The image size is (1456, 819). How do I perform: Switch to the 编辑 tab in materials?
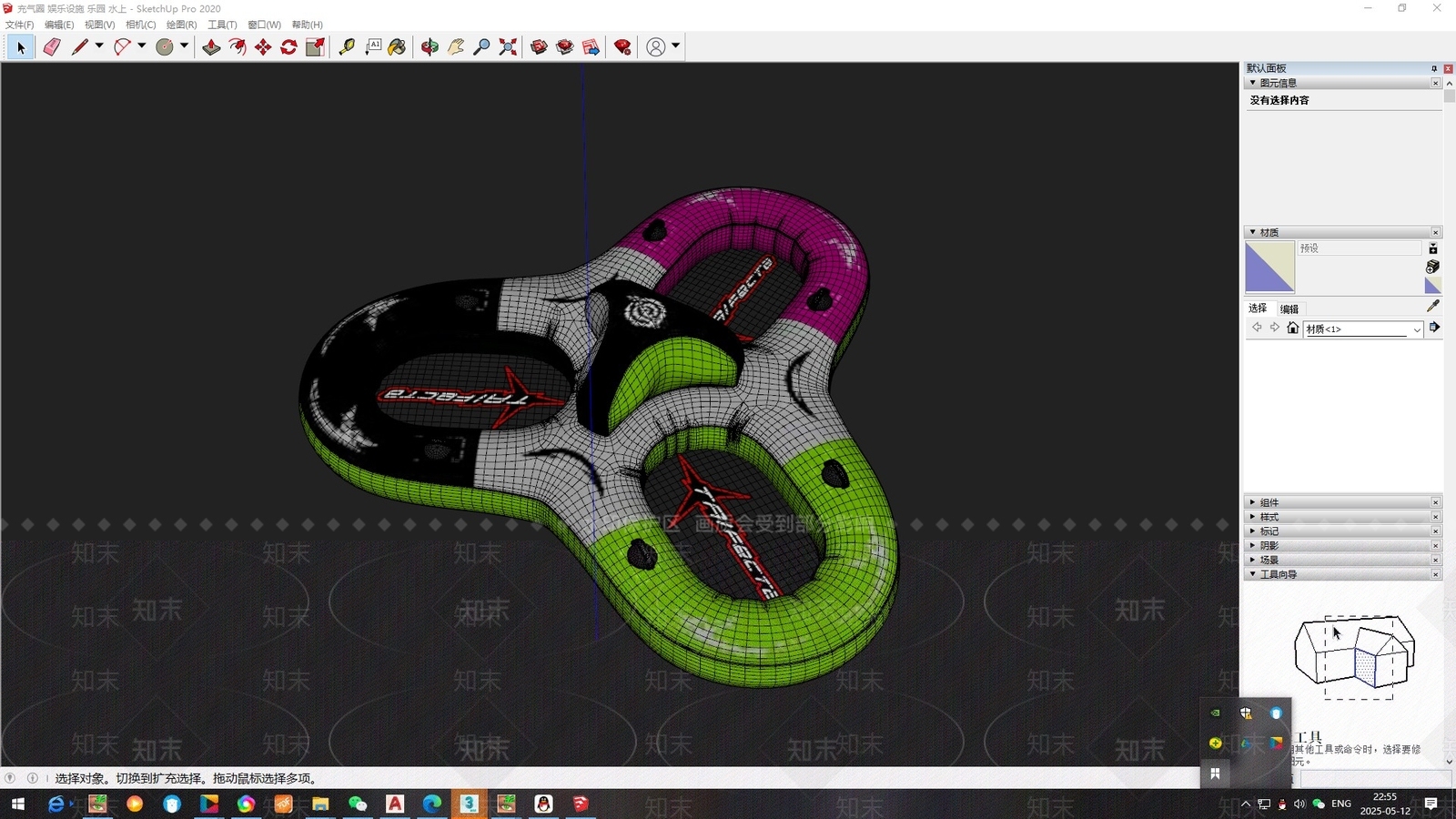[1289, 308]
